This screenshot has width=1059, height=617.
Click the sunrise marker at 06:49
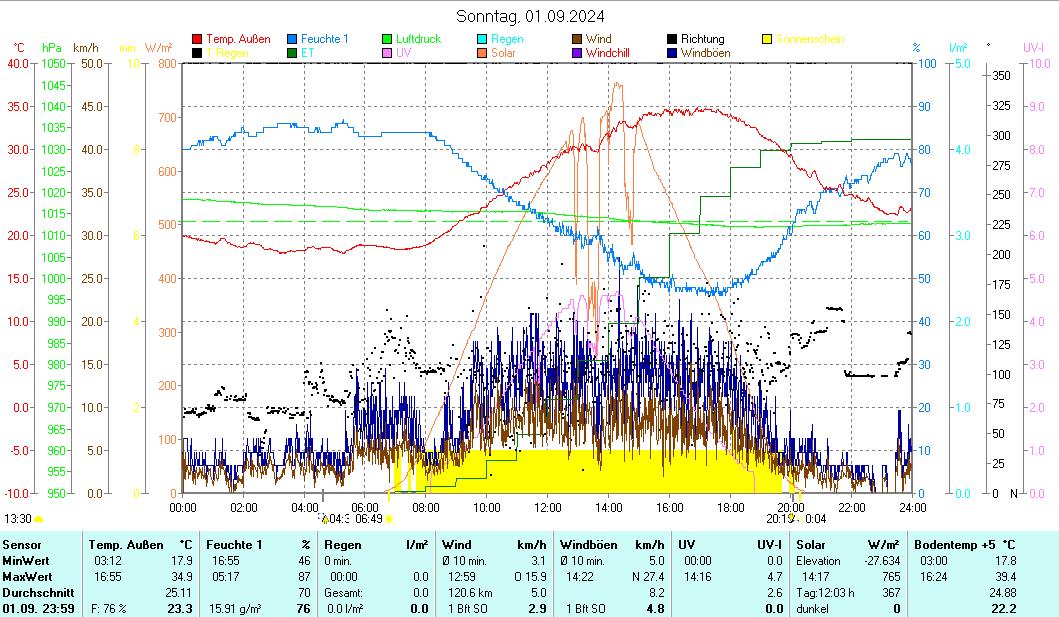[389, 519]
